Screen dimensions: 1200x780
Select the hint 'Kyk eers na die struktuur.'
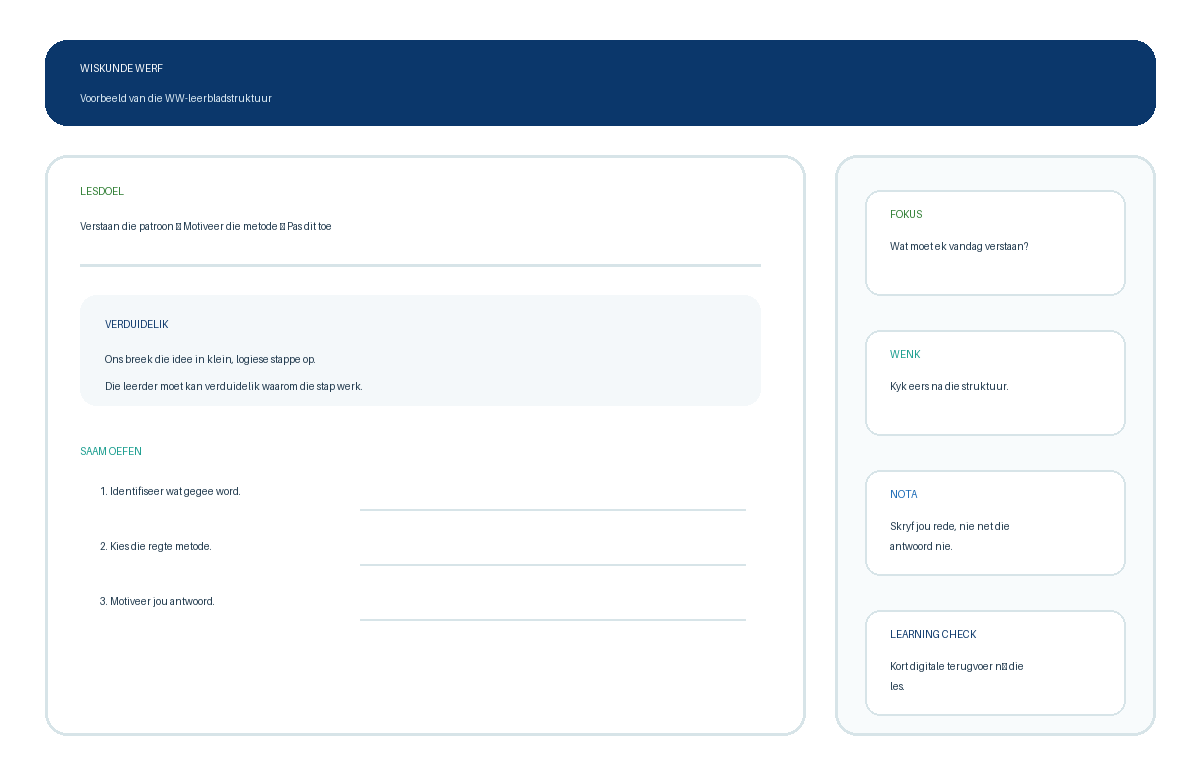pyautogui.click(x=949, y=386)
